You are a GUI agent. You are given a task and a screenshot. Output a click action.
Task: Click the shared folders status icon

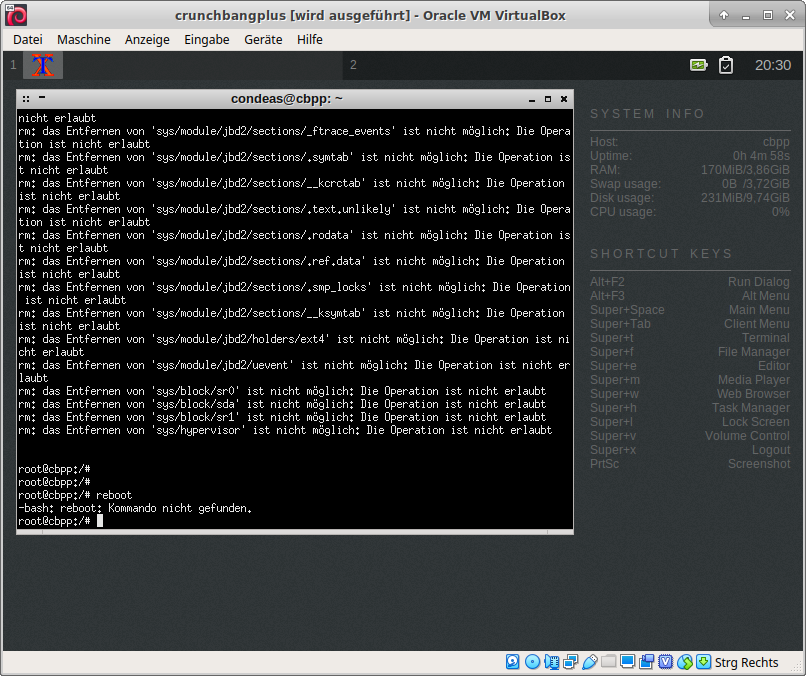pos(609,662)
